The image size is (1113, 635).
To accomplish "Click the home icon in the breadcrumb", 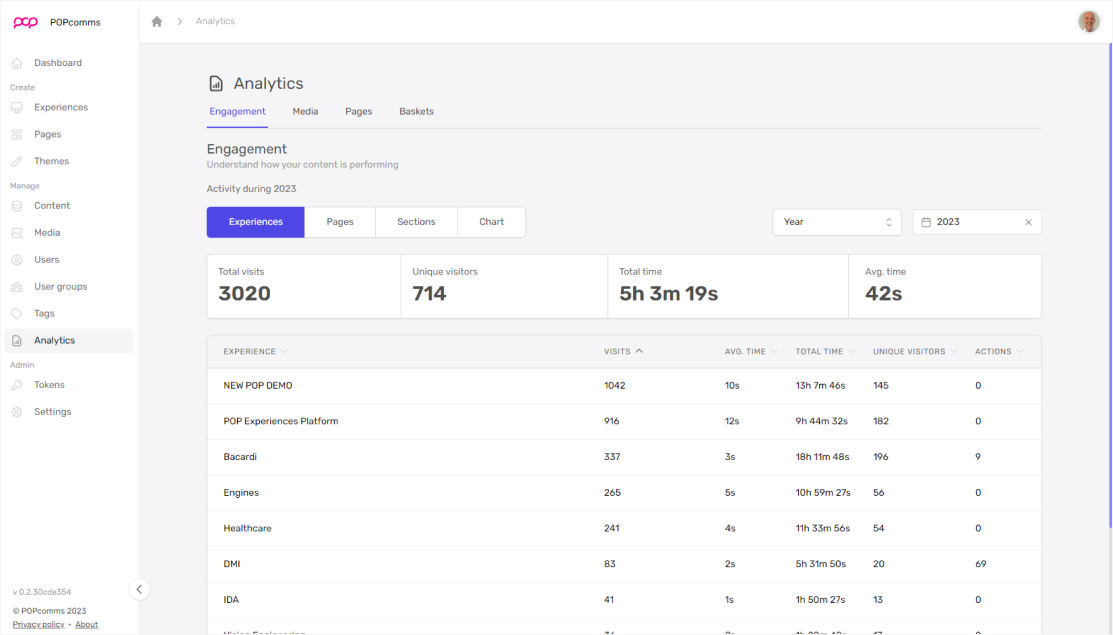I will pos(156,20).
